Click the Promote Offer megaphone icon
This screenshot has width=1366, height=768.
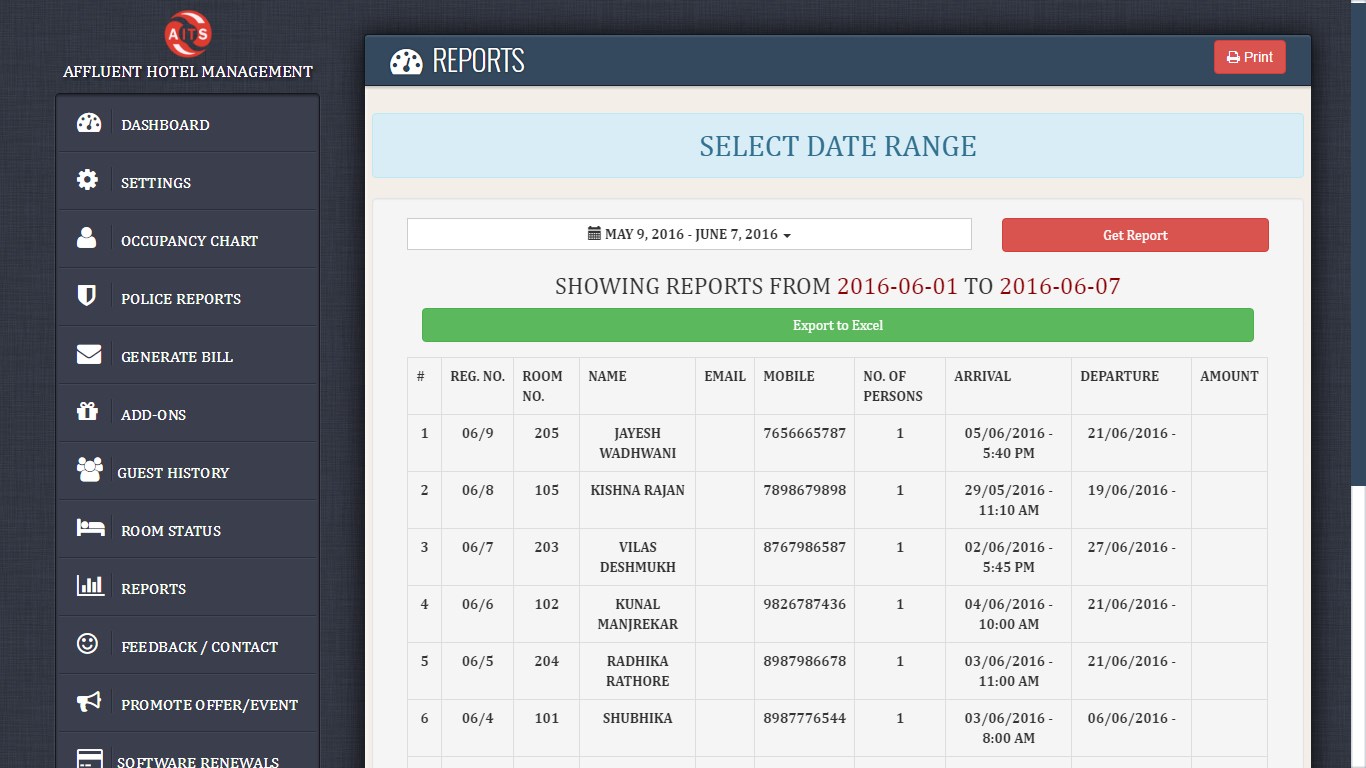(x=89, y=701)
